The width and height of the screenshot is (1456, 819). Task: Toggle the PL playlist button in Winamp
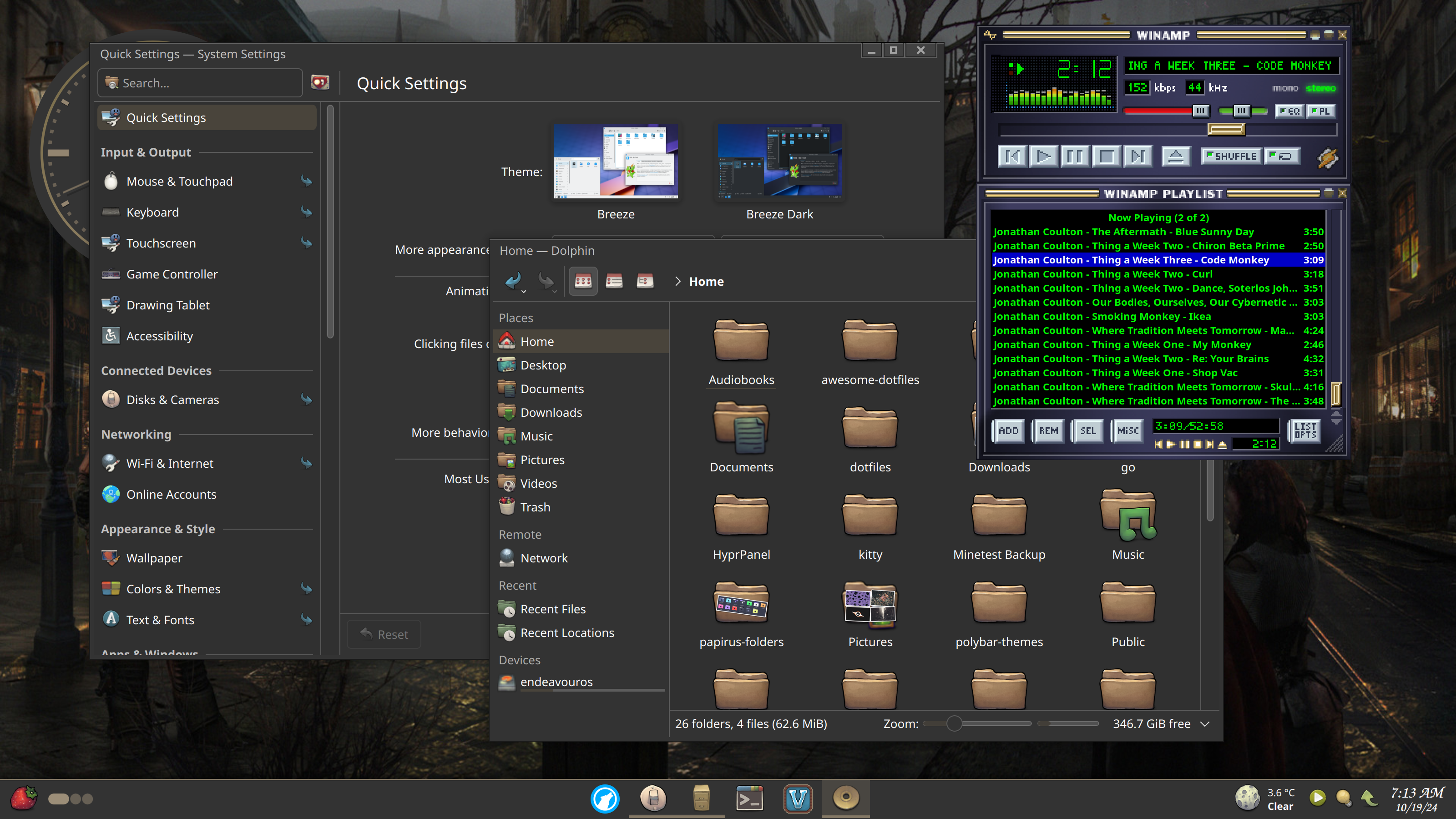click(1320, 111)
